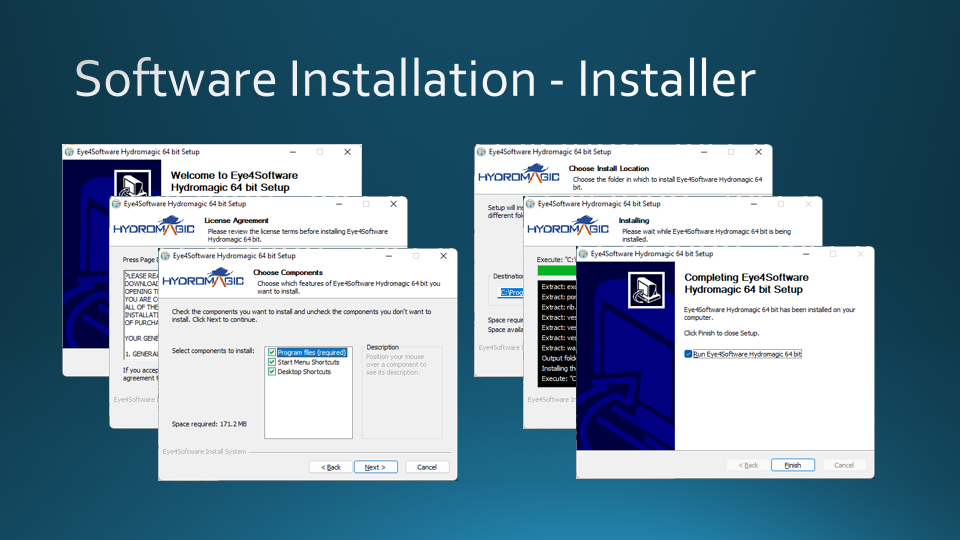Click title bar icon of Choose Components window
The width and height of the screenshot is (960, 540).
165,256
